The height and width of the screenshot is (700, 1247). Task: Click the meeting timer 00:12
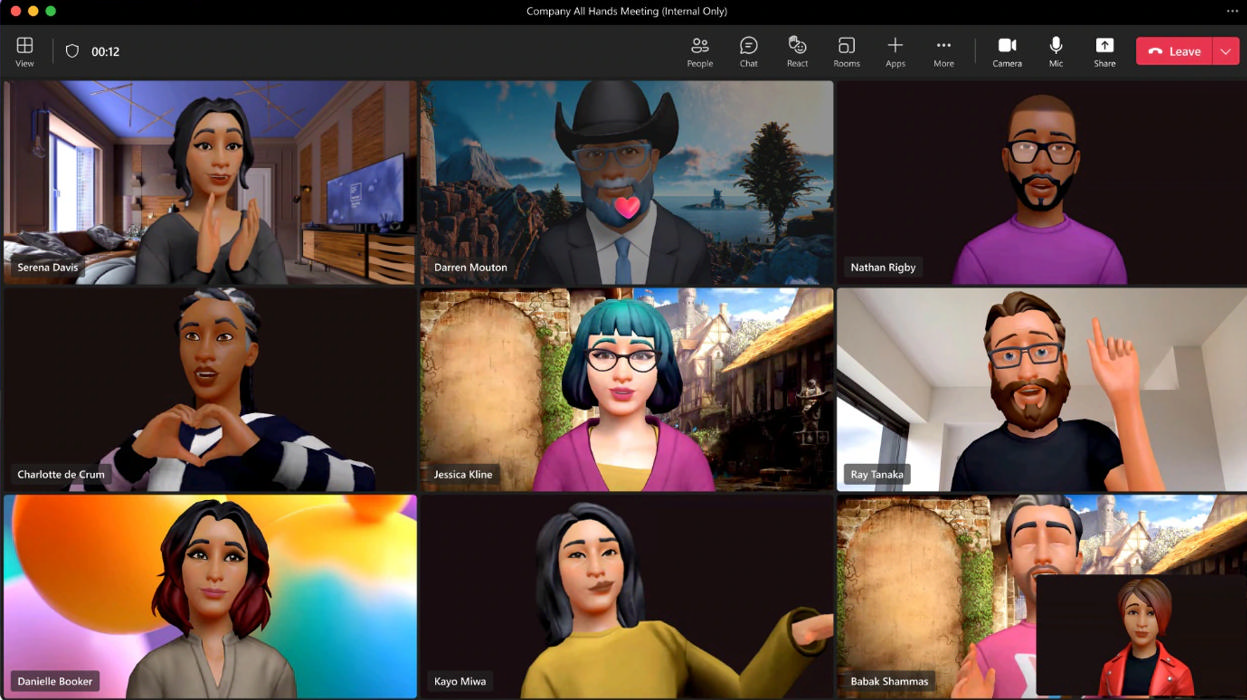click(x=105, y=52)
